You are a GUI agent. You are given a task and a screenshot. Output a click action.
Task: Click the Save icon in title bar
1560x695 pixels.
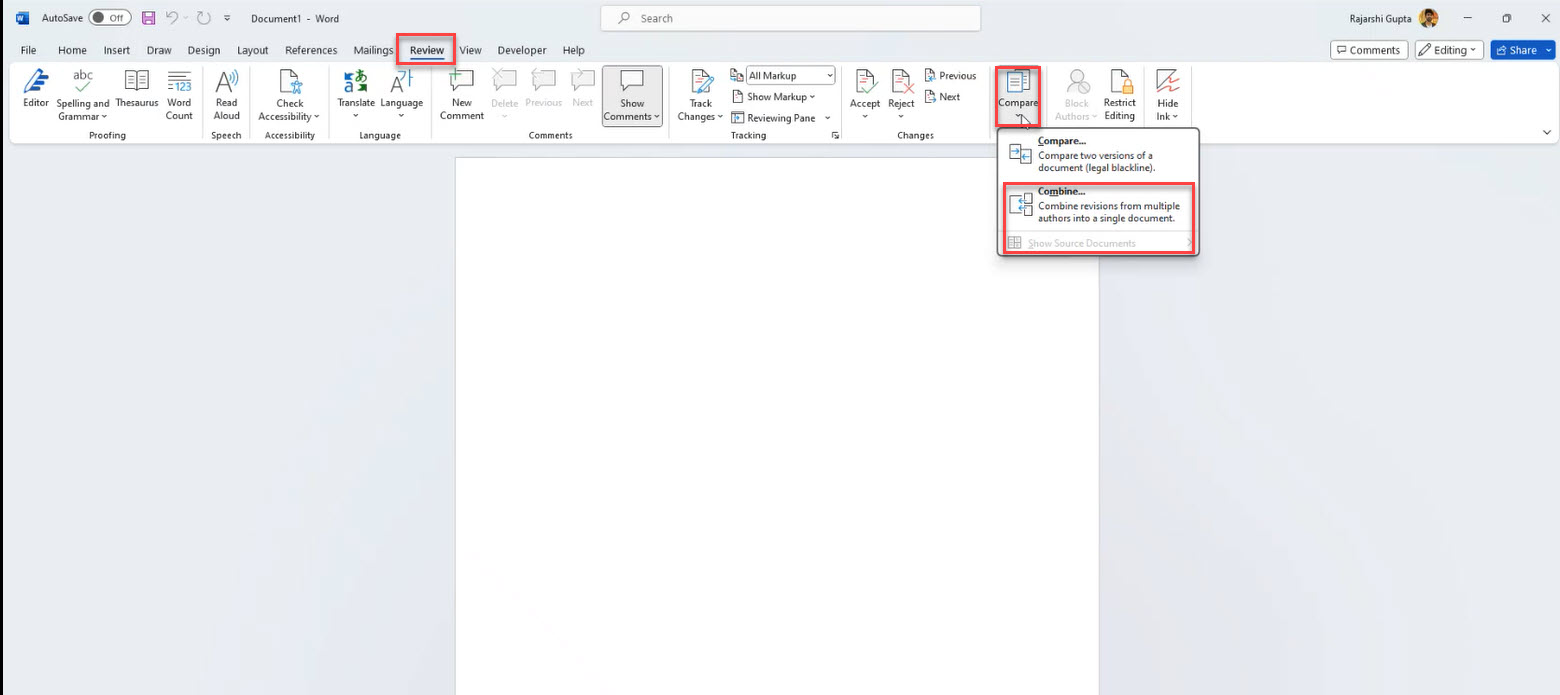[x=149, y=18]
